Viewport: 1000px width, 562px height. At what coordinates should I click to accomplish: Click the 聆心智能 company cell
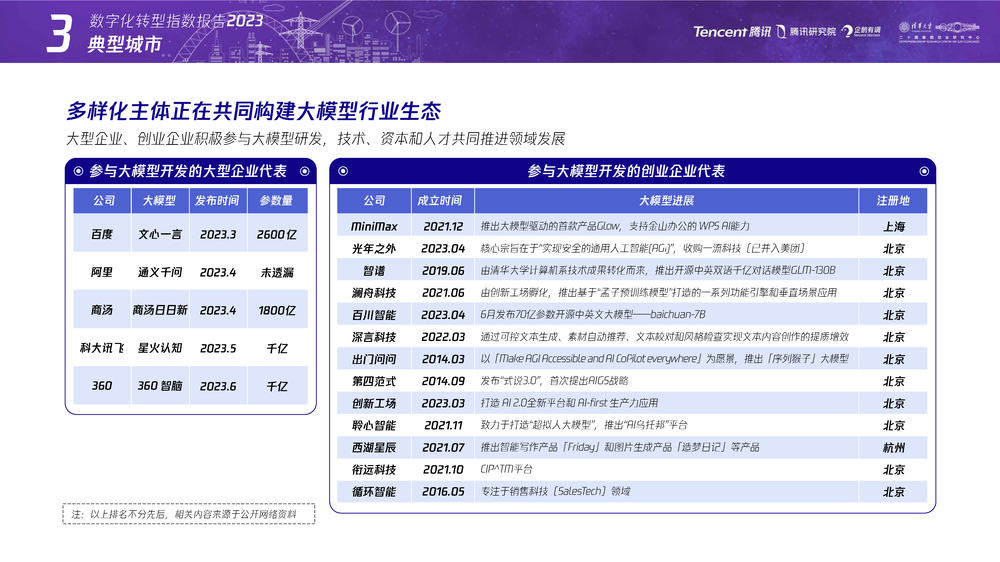(374, 425)
